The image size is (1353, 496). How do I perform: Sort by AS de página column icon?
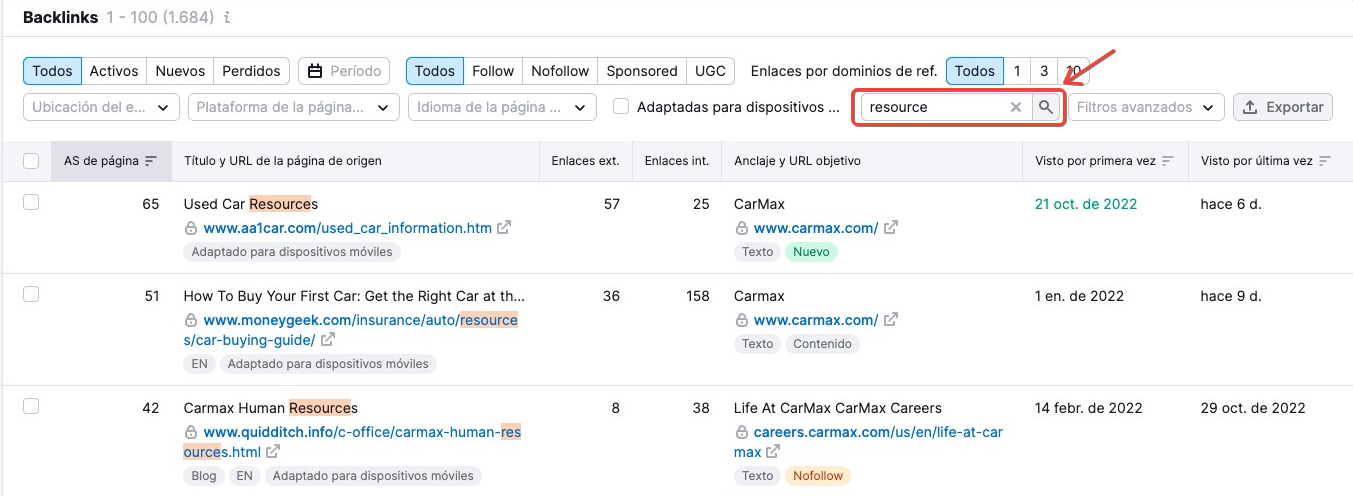[x=151, y=161]
